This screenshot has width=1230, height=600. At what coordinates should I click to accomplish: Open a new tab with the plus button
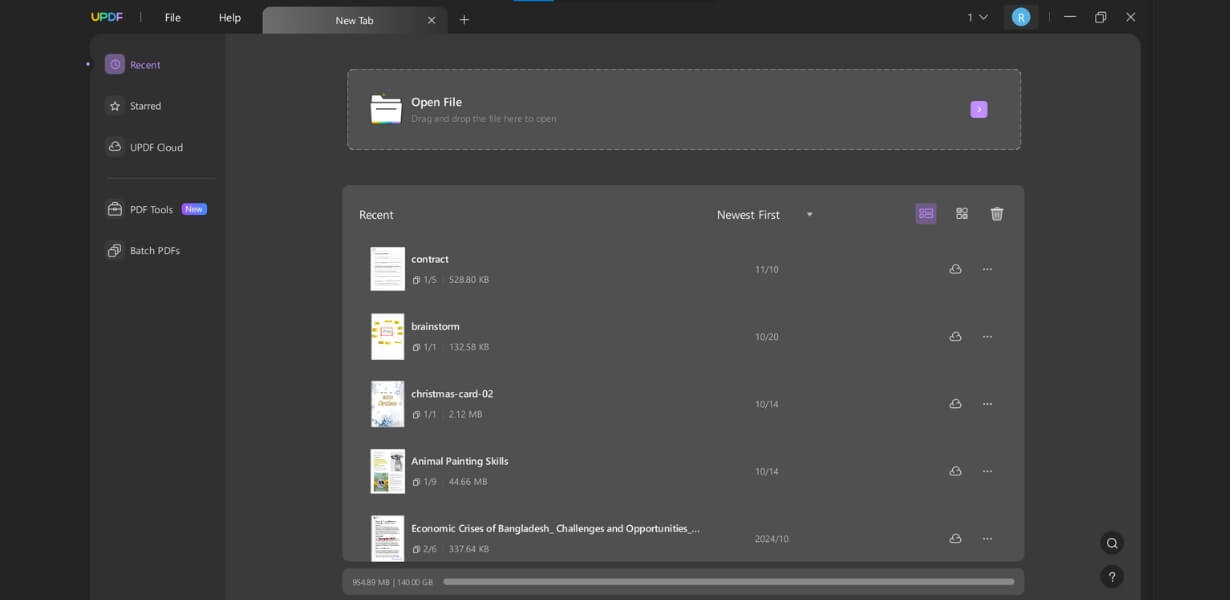point(464,18)
